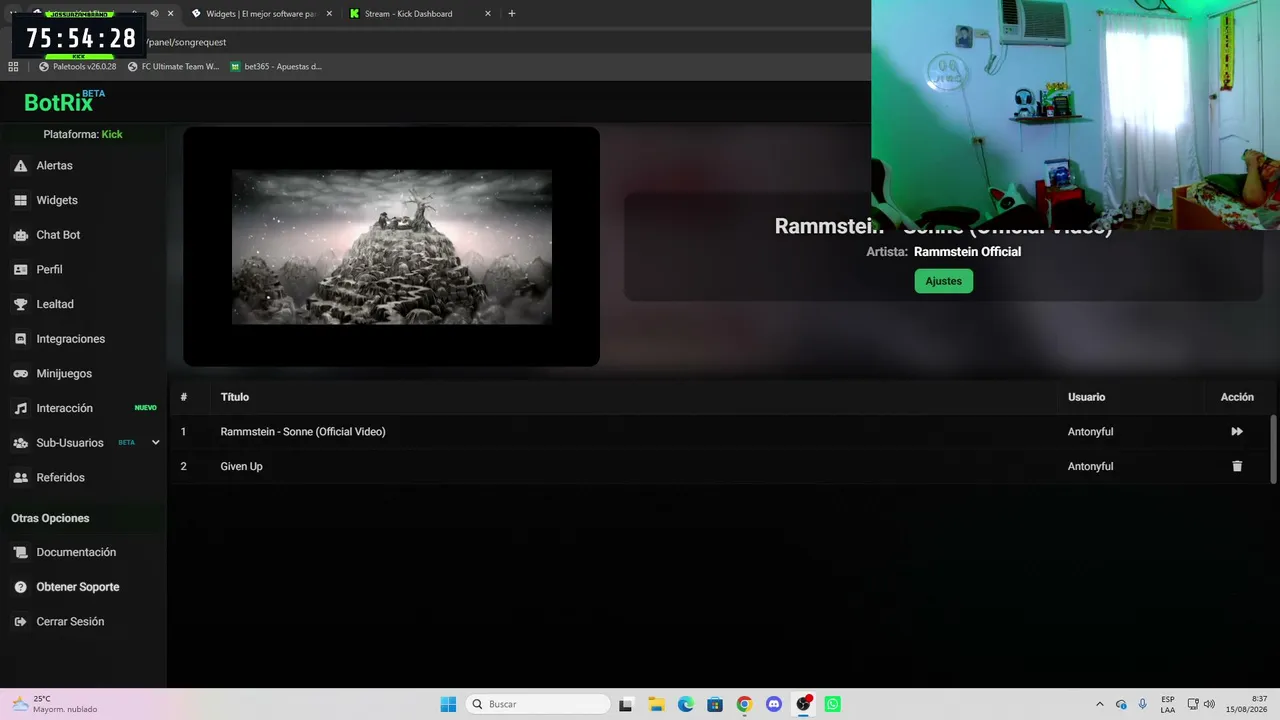Click the Kick platform label
This screenshot has width=1280, height=720.
[112, 134]
